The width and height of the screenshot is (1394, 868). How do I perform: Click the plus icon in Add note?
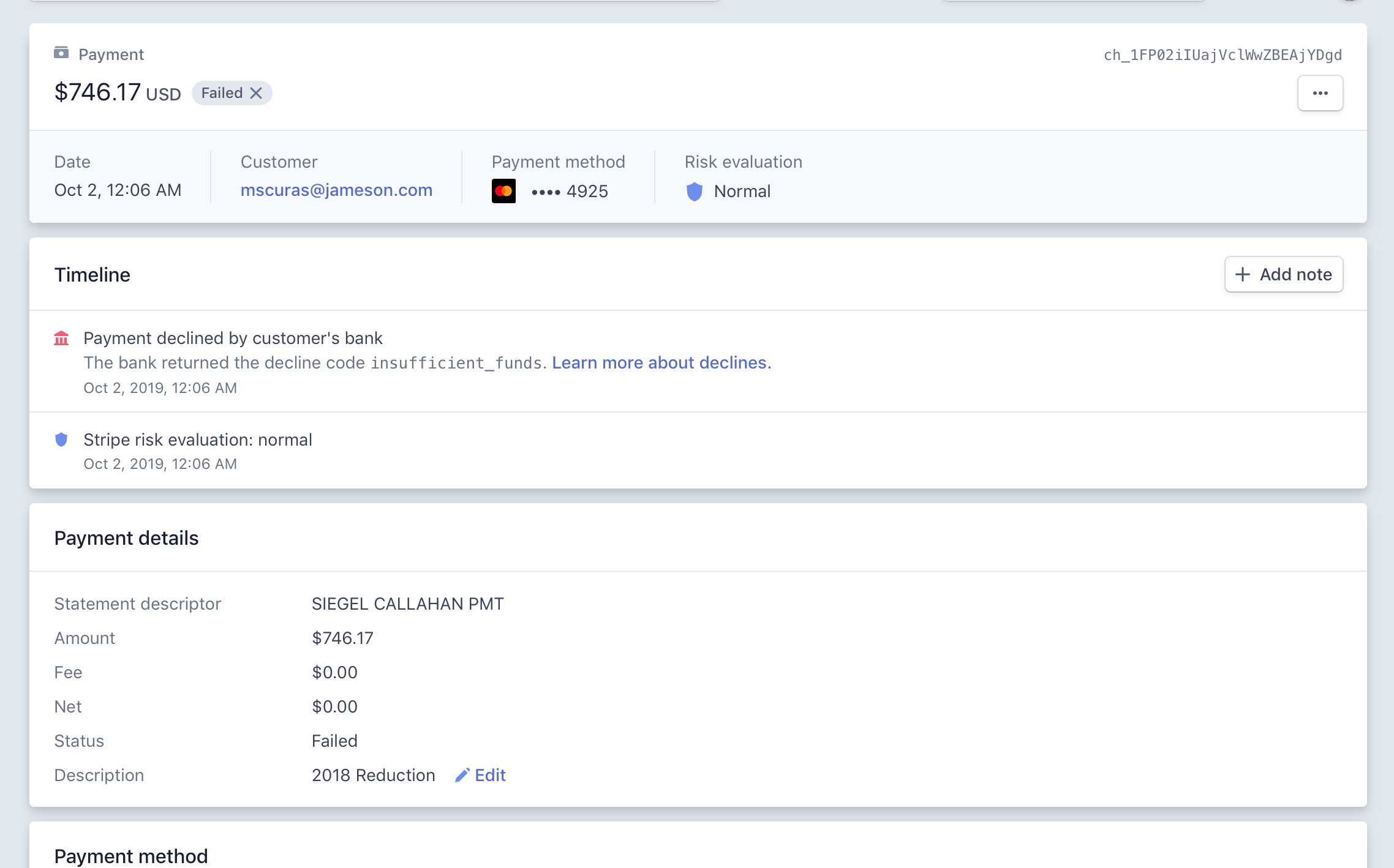tap(1242, 274)
